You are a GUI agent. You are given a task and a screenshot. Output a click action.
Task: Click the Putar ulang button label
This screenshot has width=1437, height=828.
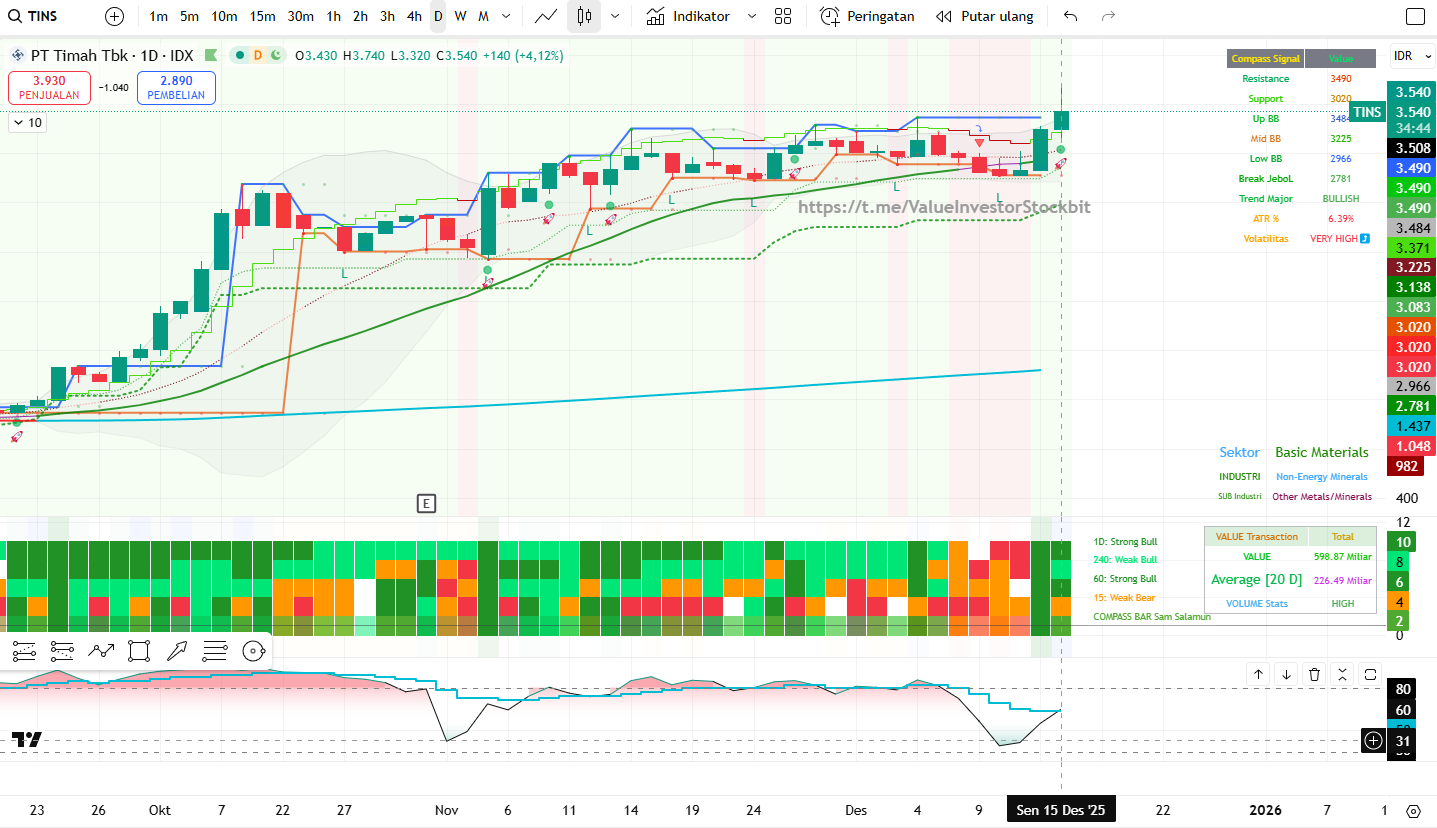coord(997,16)
